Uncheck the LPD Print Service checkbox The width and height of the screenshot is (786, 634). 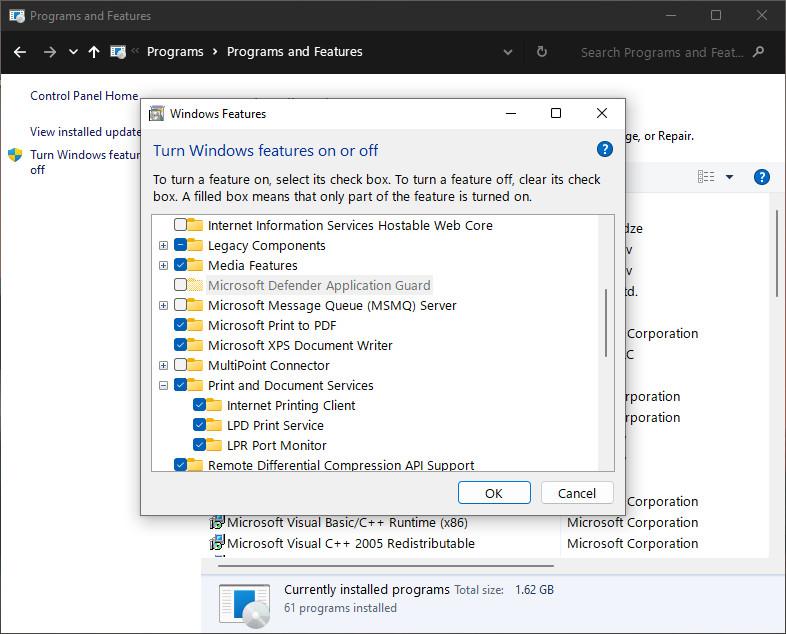click(x=200, y=425)
